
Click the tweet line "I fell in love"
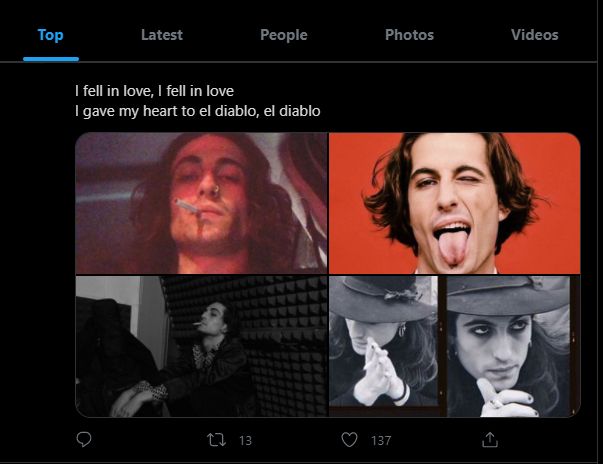154,91
